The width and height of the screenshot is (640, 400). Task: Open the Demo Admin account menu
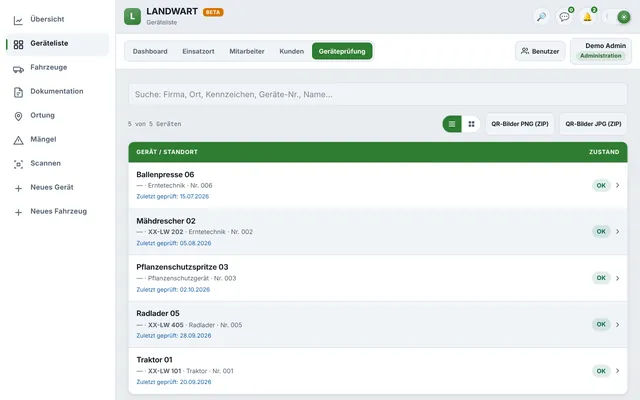pyautogui.click(x=601, y=51)
